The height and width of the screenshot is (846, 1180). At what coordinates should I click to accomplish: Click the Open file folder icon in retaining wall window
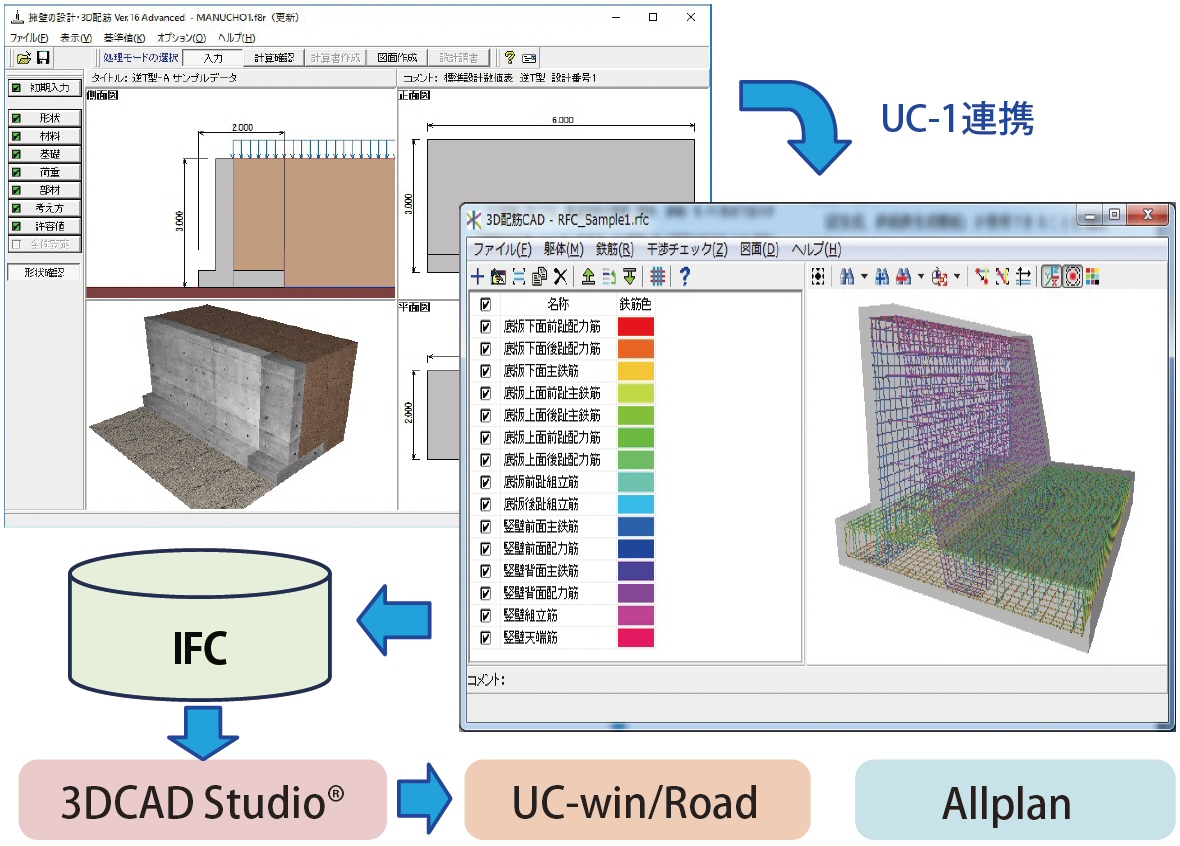24,58
